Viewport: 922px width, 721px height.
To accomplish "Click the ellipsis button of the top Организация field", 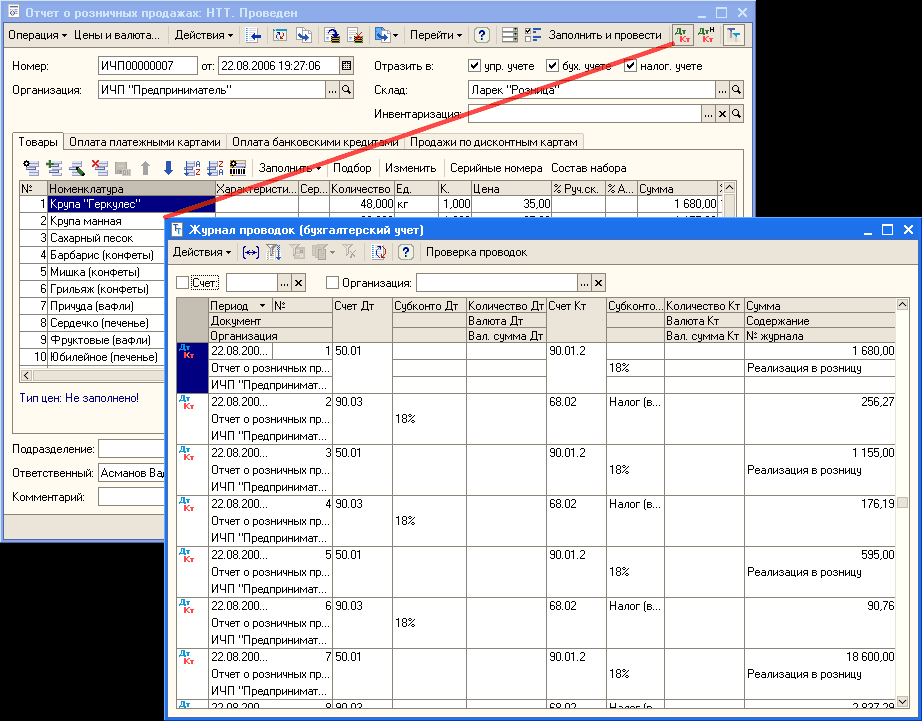I will pos(333,90).
